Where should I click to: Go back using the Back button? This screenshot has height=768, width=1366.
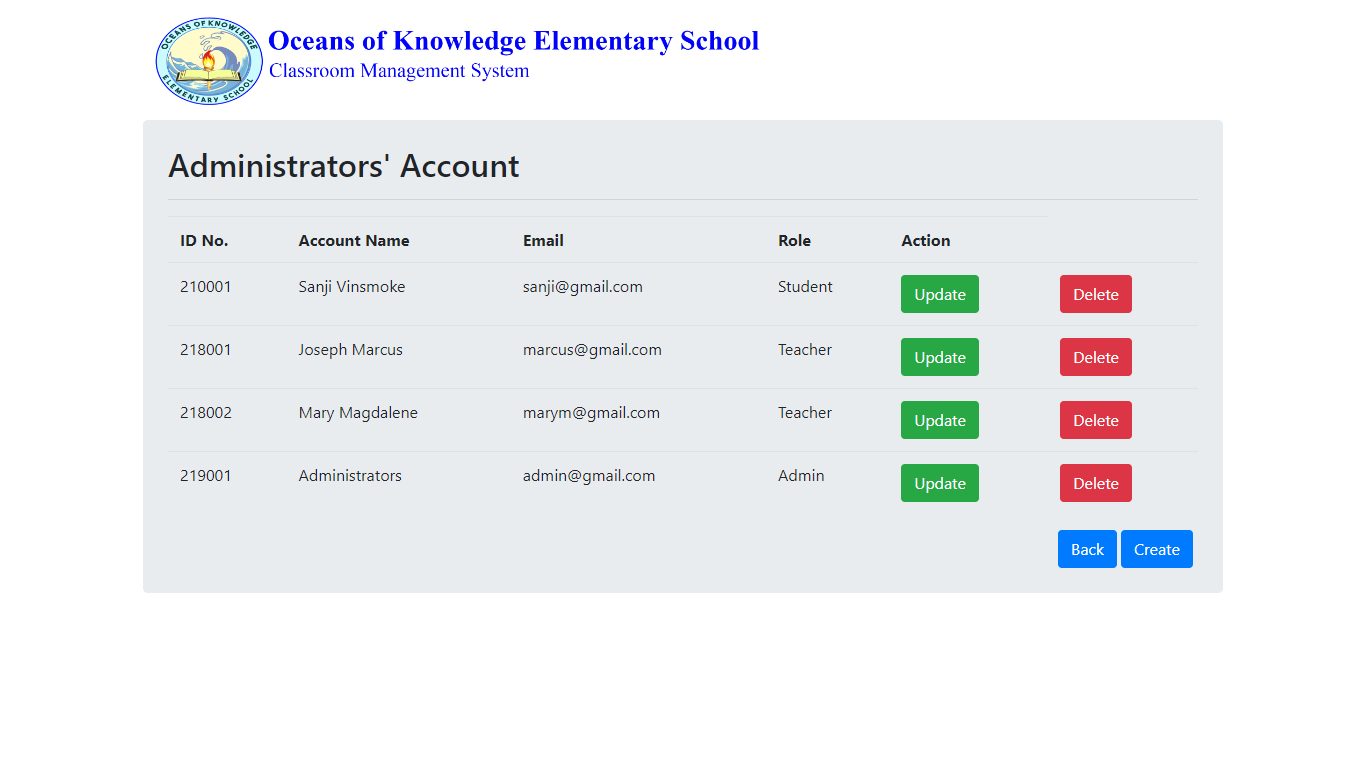point(1087,549)
